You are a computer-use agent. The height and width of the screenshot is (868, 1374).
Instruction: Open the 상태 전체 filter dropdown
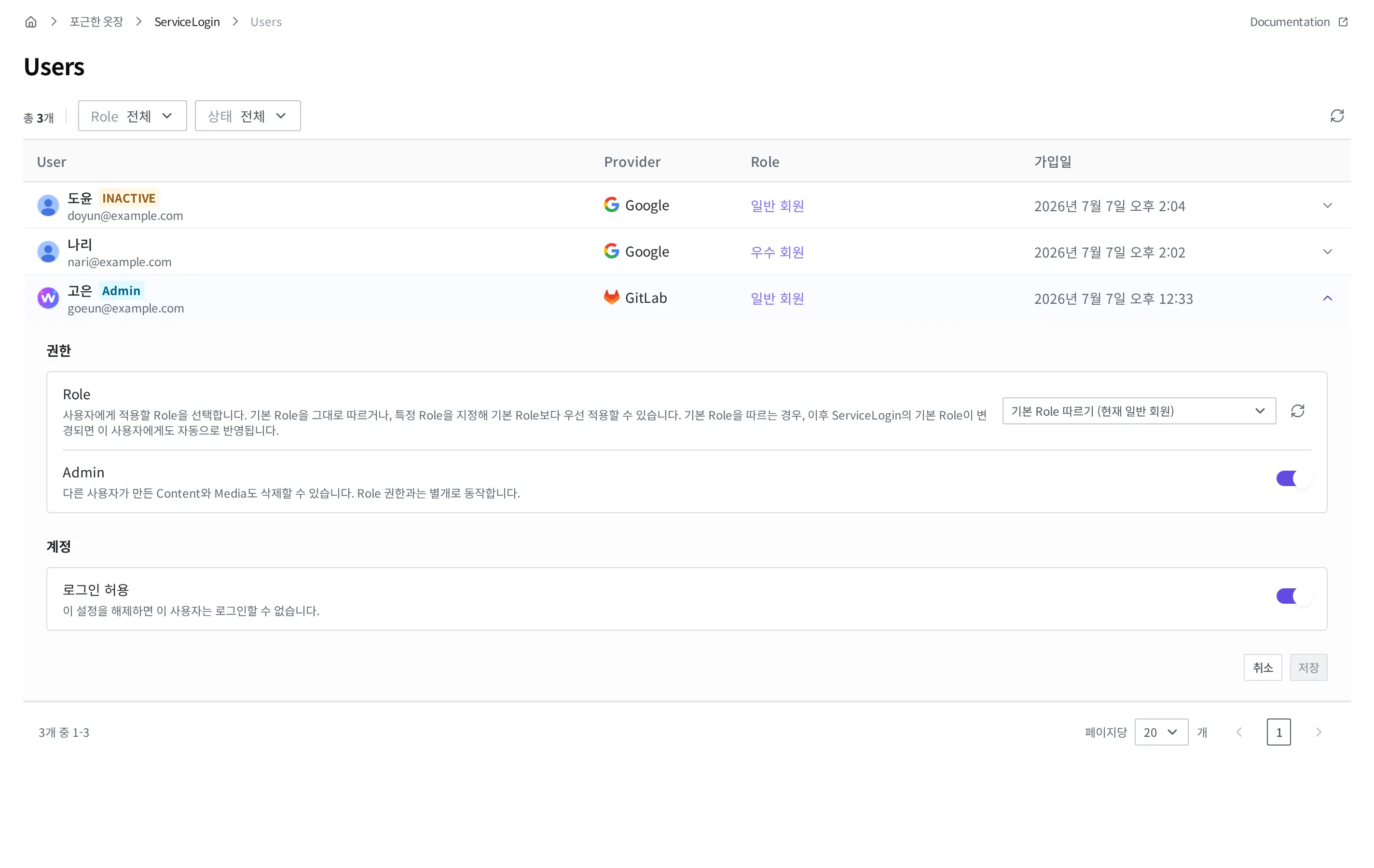coord(247,116)
